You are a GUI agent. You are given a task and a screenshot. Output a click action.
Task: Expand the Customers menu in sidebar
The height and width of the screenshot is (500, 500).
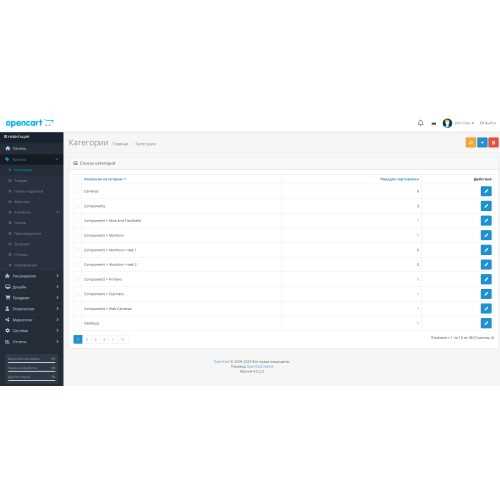click(x=32, y=309)
